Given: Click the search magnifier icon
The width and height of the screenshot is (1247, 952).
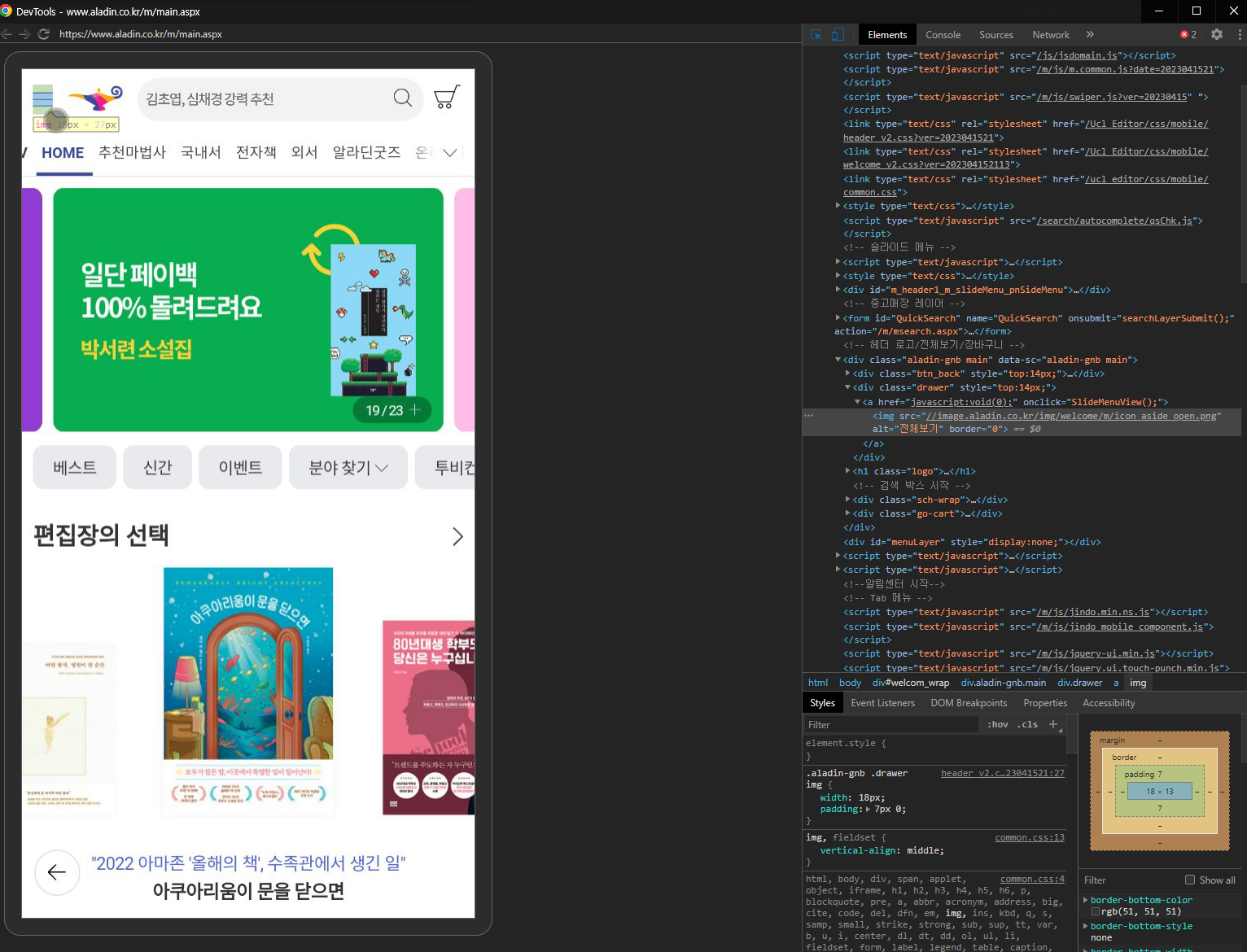Looking at the screenshot, I should [403, 98].
